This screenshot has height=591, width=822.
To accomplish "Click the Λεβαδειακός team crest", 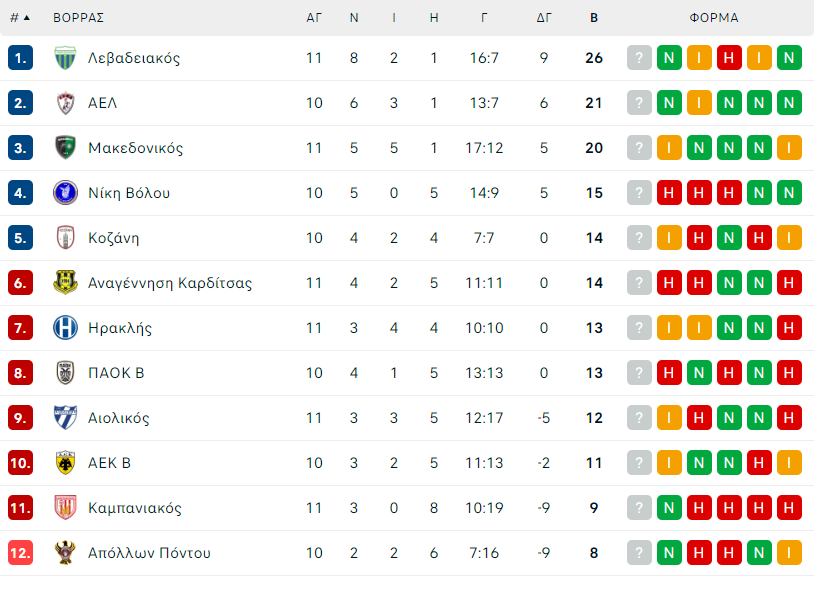I will 66,58.
